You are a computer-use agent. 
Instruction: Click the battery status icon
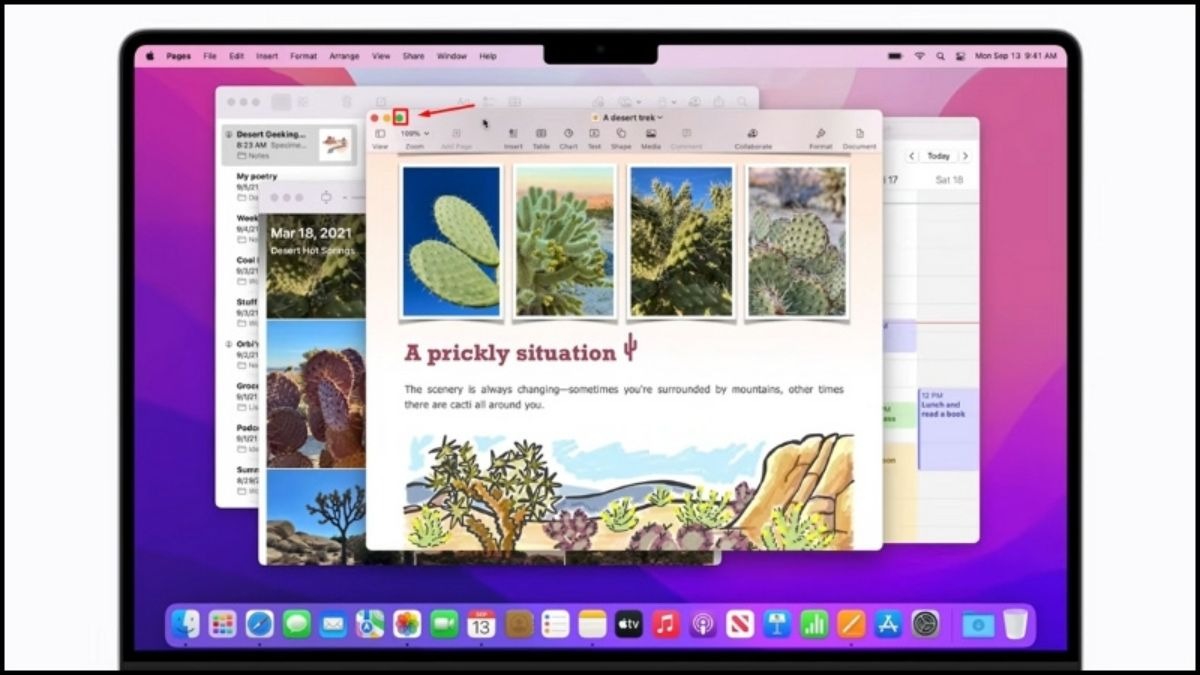[x=895, y=56]
